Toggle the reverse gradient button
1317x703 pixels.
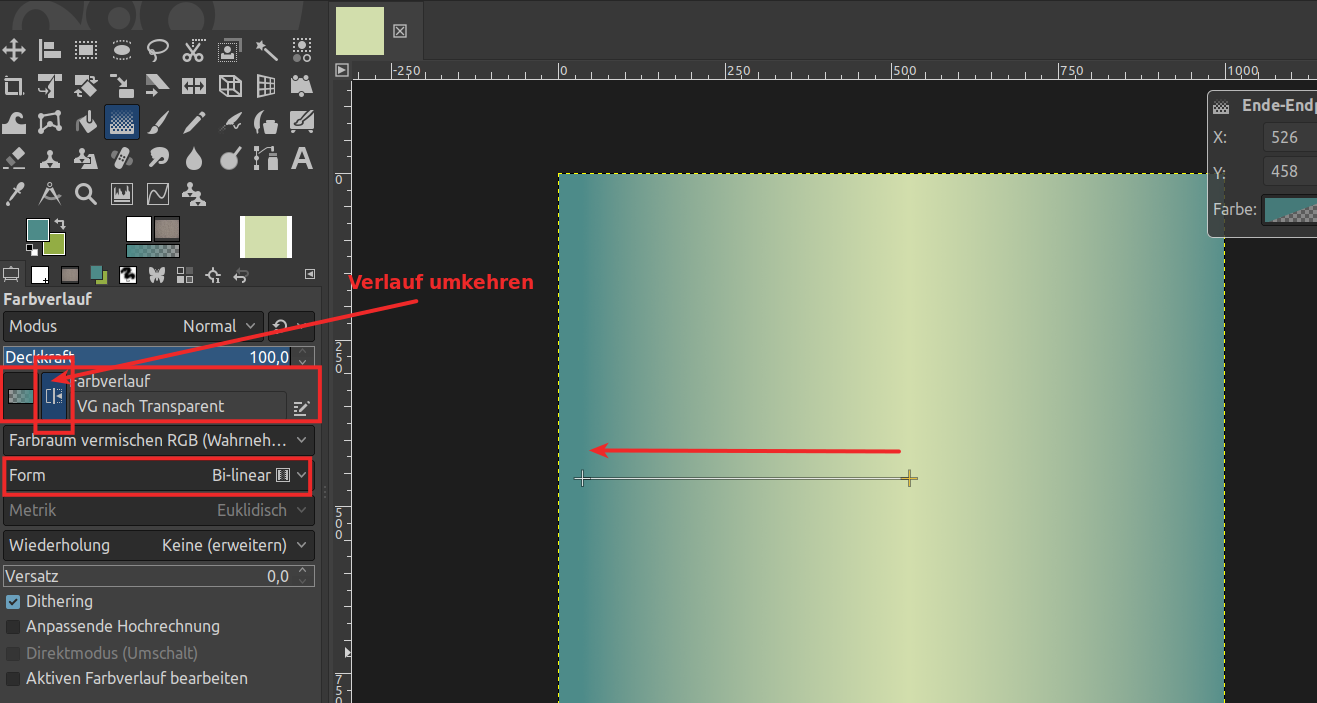[x=53, y=396]
